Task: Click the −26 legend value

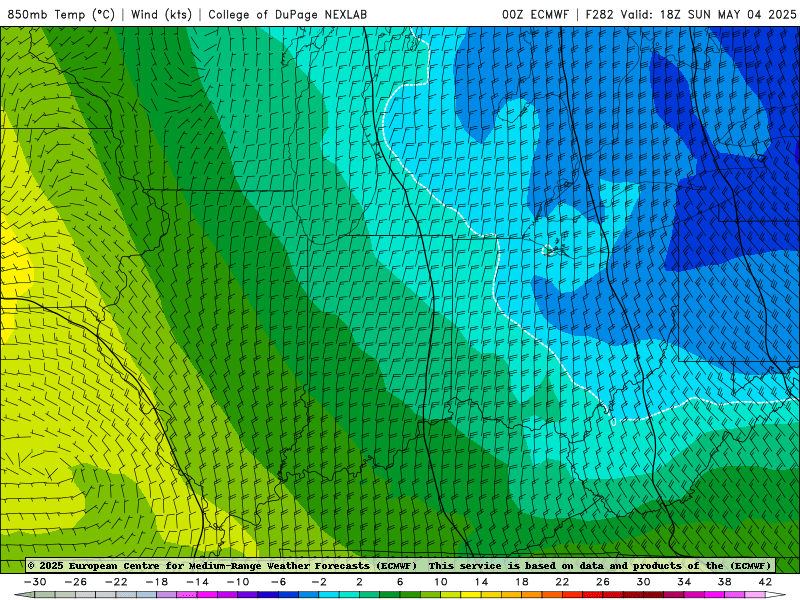Action: (76, 582)
